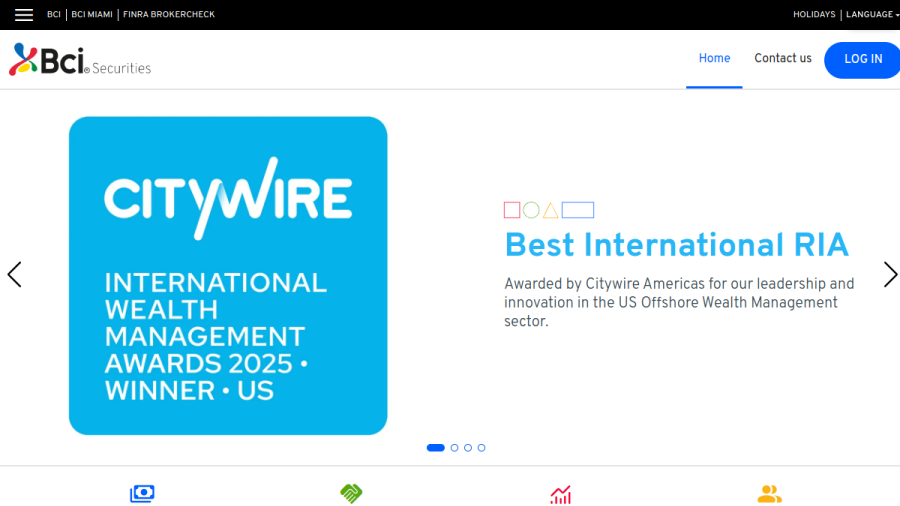Click the LOG IN button
This screenshot has width=900, height=506.
(863, 60)
